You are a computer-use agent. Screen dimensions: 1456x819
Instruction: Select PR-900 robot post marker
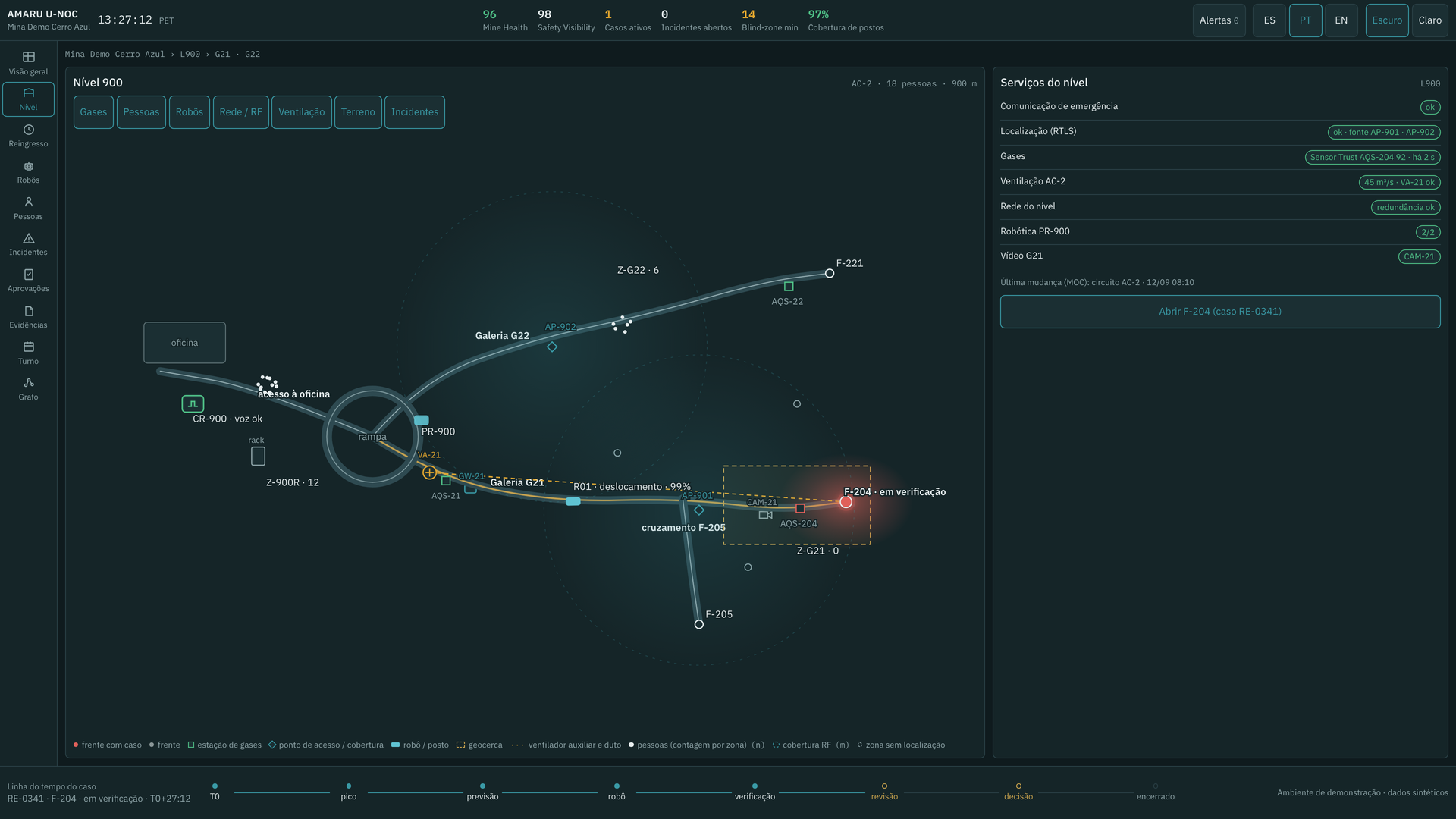tap(422, 420)
